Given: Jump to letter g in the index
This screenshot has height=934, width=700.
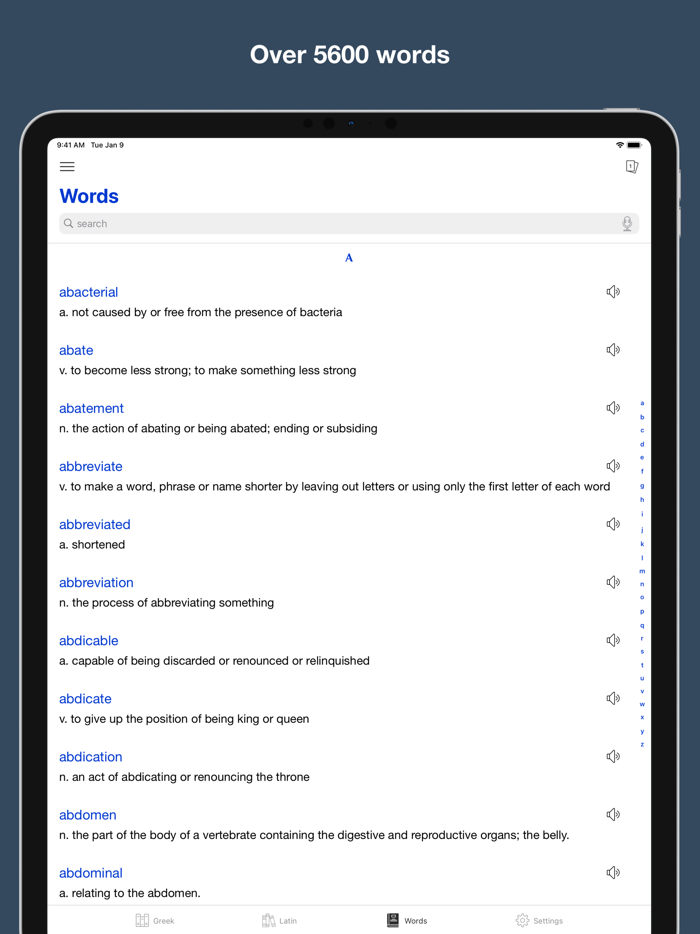Looking at the screenshot, I should pos(642,486).
